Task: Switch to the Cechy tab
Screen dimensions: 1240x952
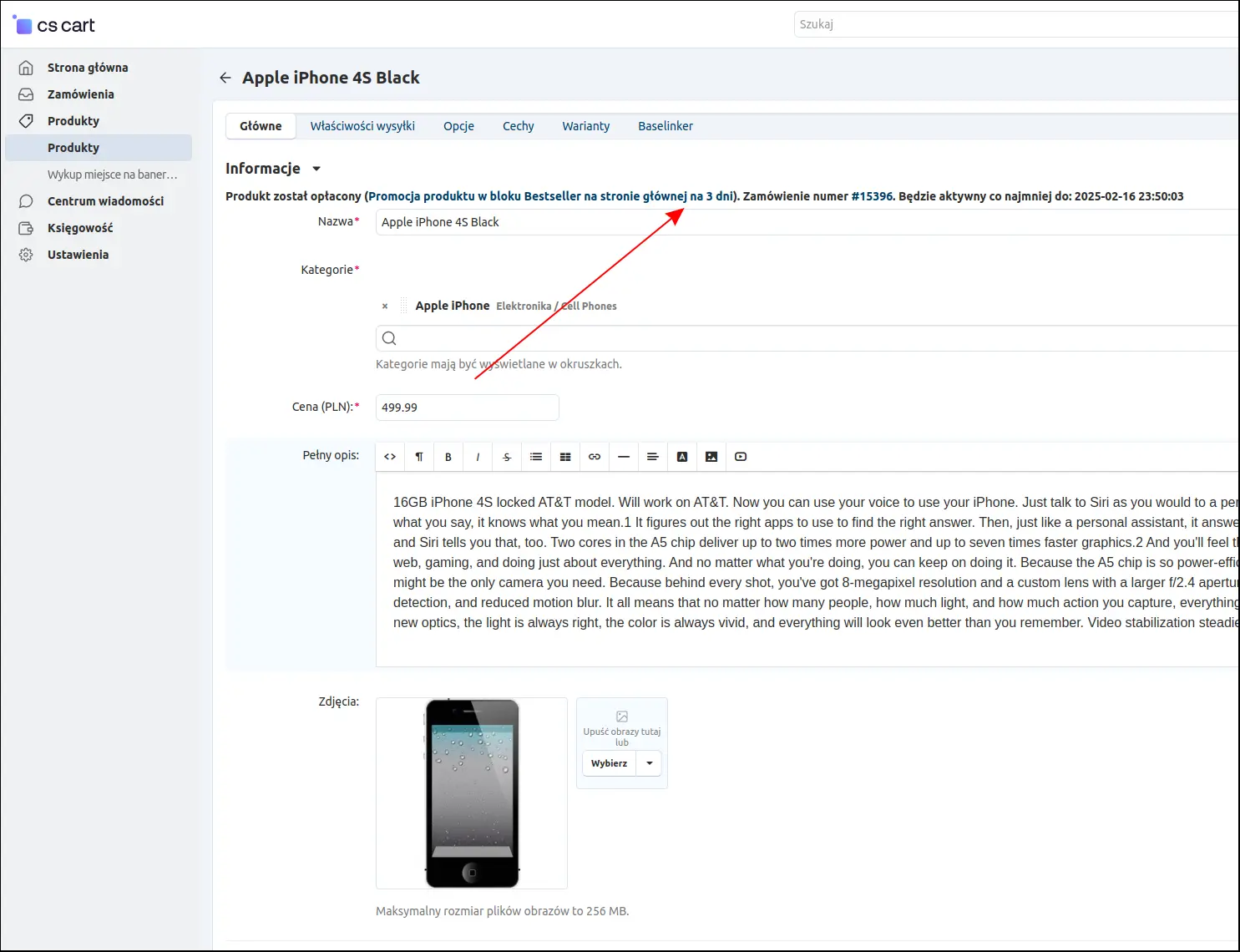Action: (x=518, y=126)
